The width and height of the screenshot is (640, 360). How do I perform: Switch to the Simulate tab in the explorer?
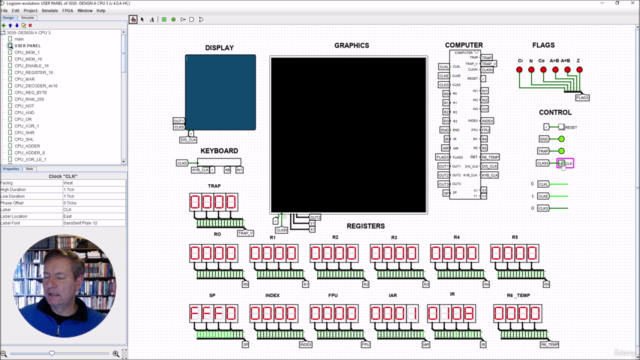[27, 18]
